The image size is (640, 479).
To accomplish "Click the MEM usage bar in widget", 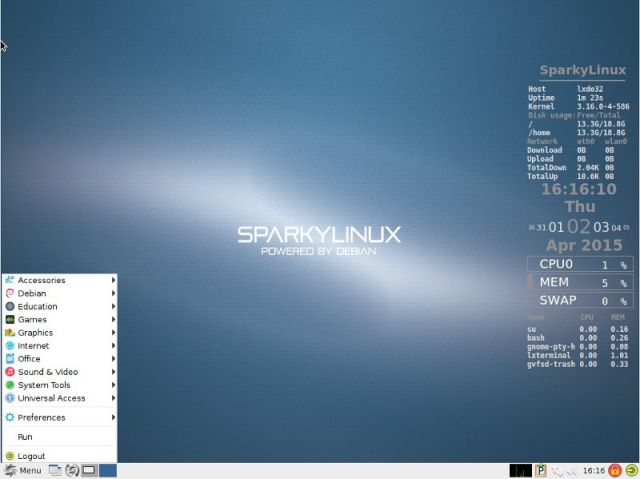I will click(580, 282).
